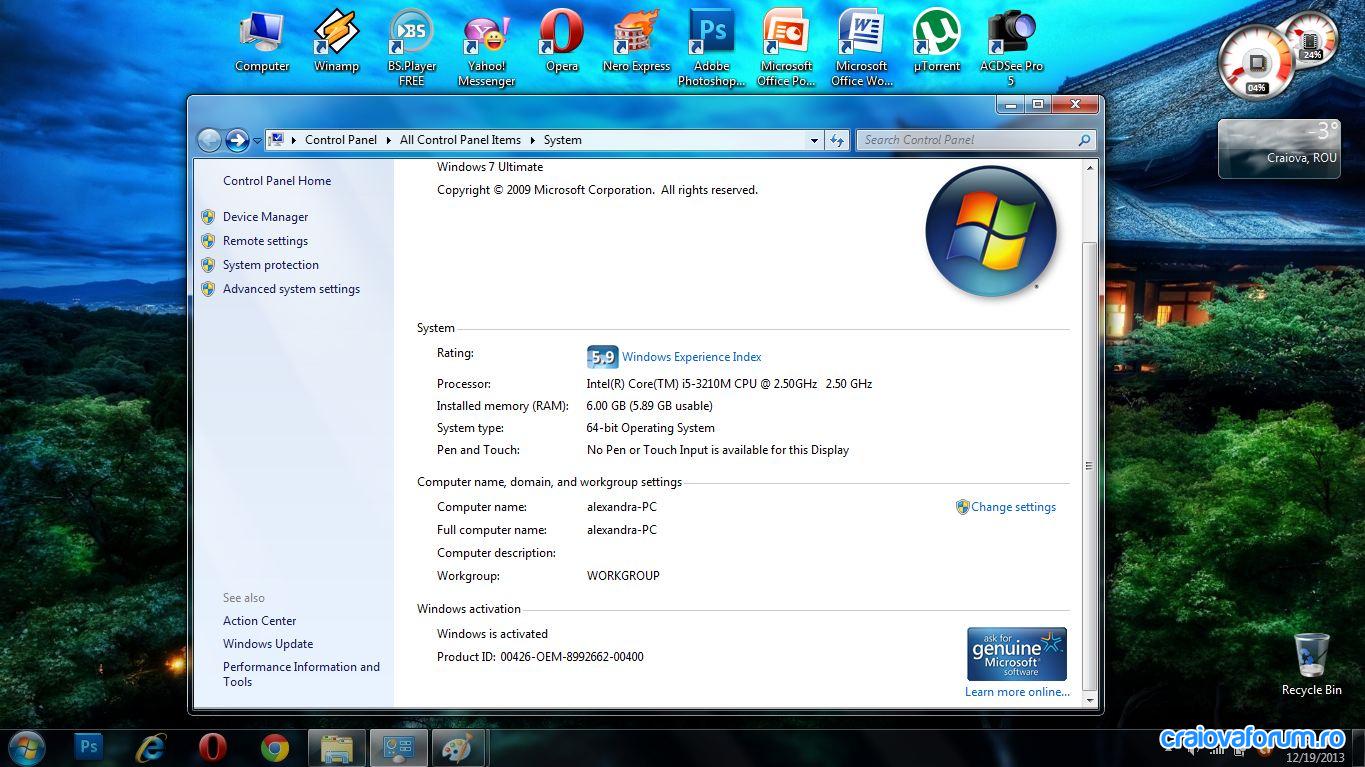The image size is (1365, 767).
Task: Open Photoshop from the taskbar
Action: click(88, 747)
